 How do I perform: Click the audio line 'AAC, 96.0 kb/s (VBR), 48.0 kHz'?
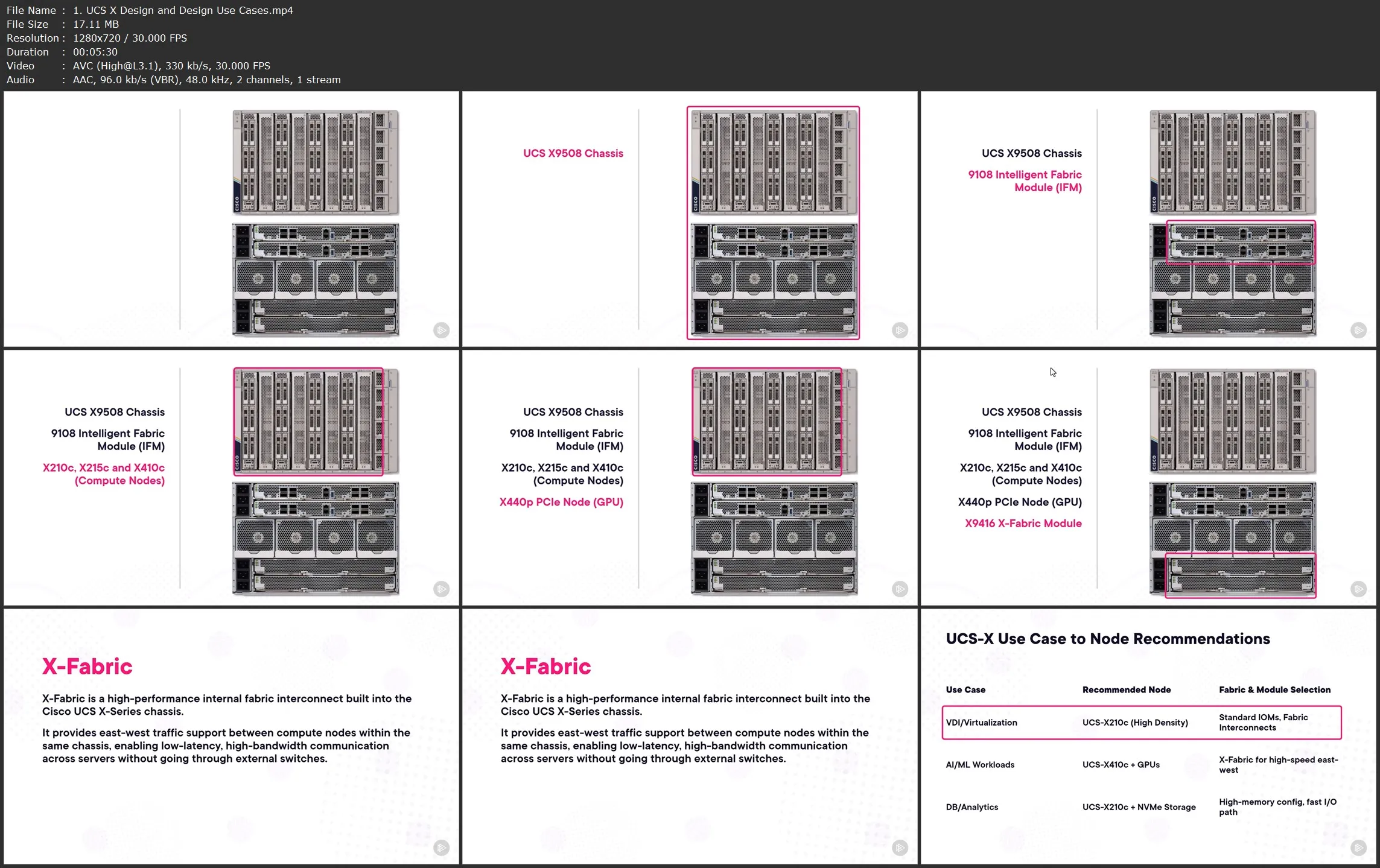(151, 80)
